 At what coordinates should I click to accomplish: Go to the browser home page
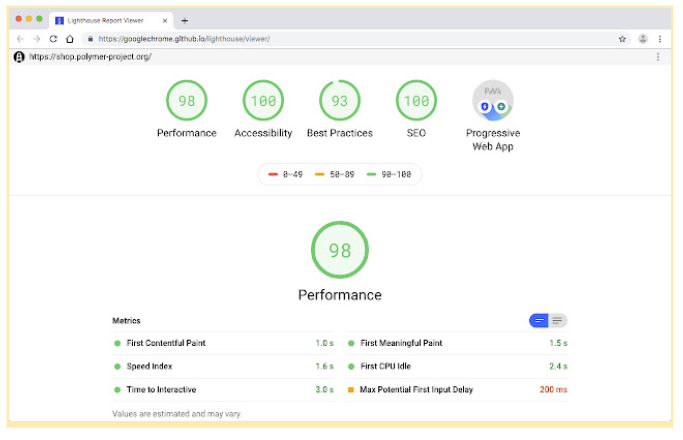(70, 39)
